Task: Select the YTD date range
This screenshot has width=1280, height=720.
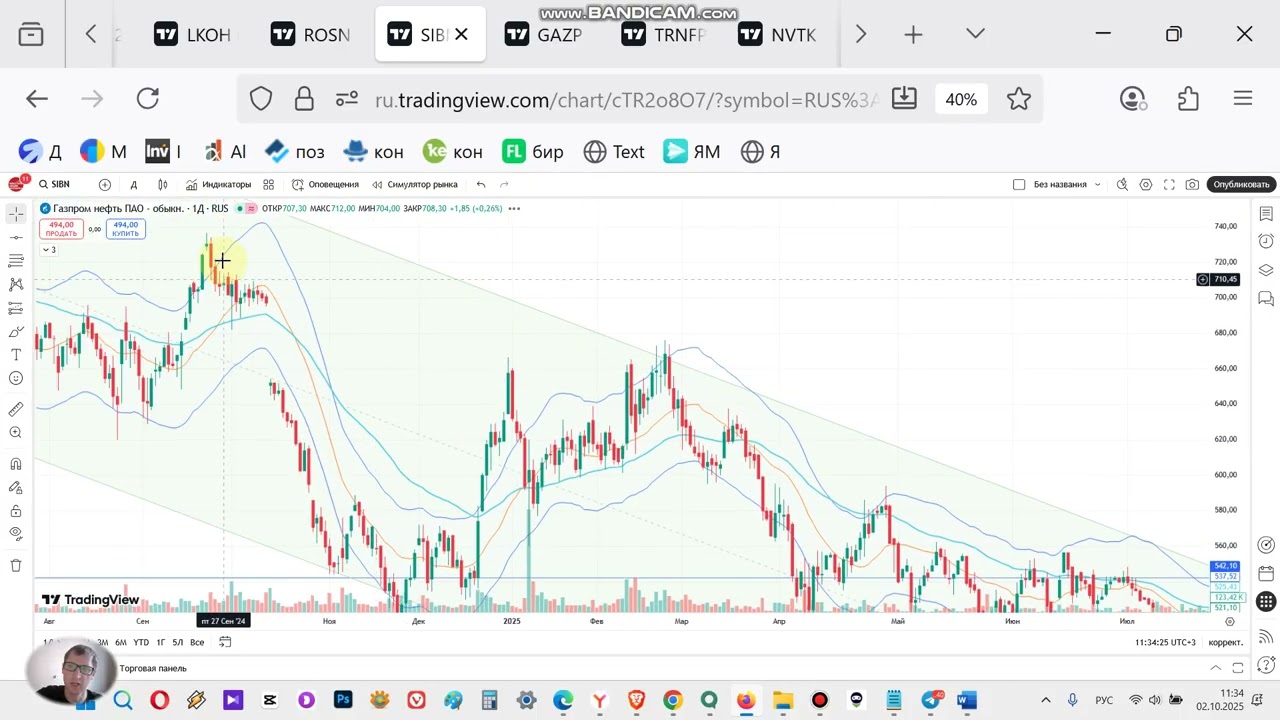Action: pos(141,642)
